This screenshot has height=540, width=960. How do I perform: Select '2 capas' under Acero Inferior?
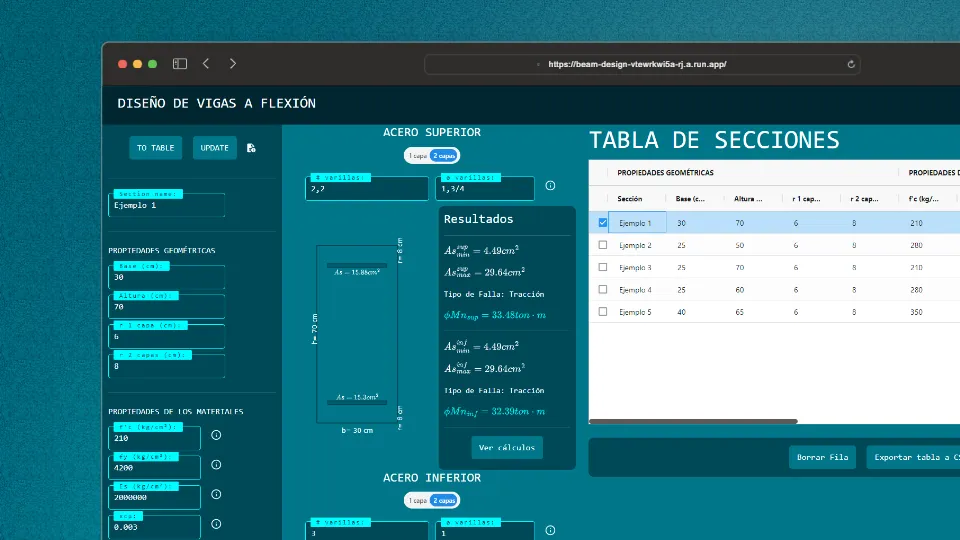pos(444,500)
